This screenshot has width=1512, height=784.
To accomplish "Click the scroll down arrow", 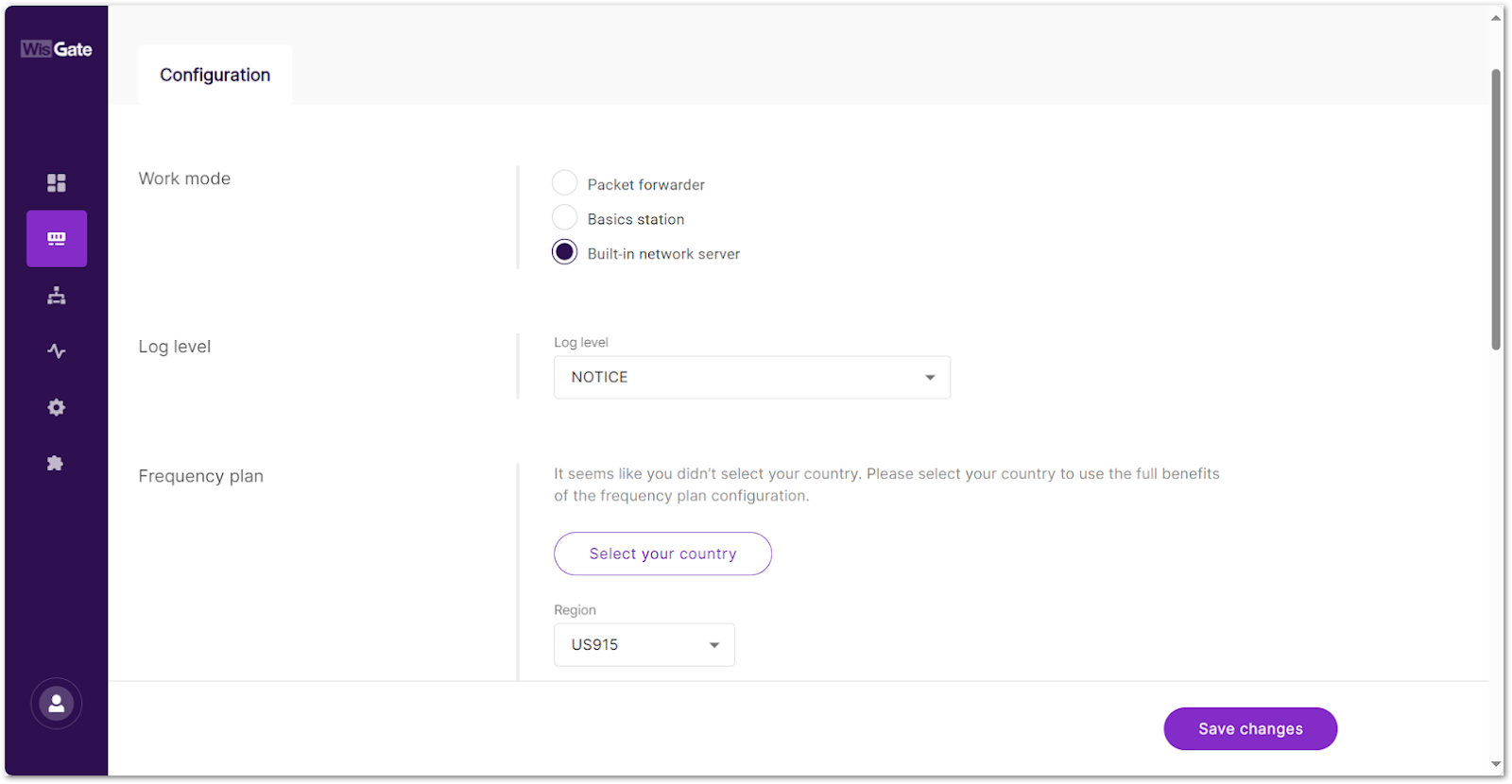I will pyautogui.click(x=1496, y=763).
